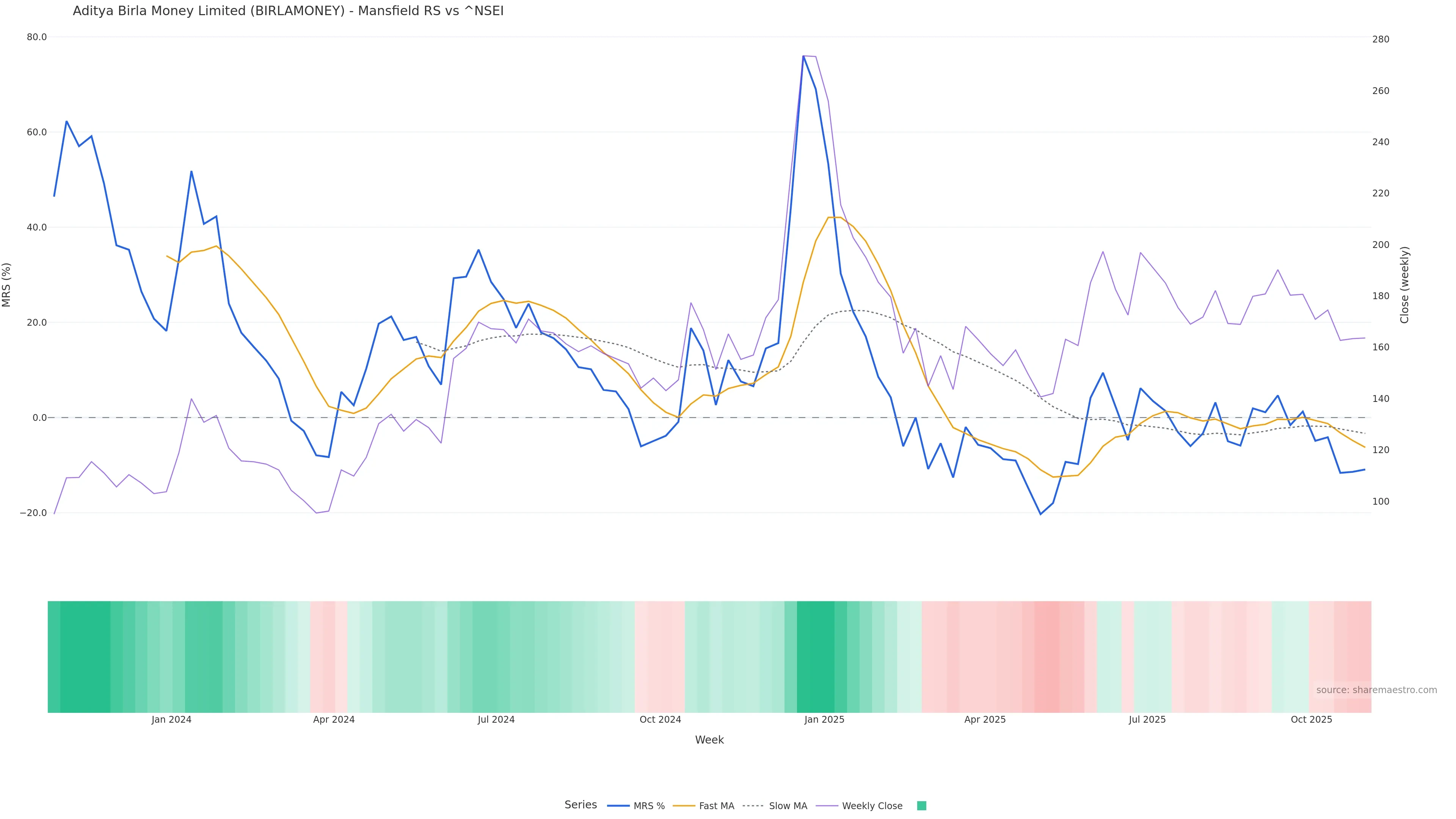Click the blue MRS % legend line icon
The image size is (1456, 819).
coord(618,806)
